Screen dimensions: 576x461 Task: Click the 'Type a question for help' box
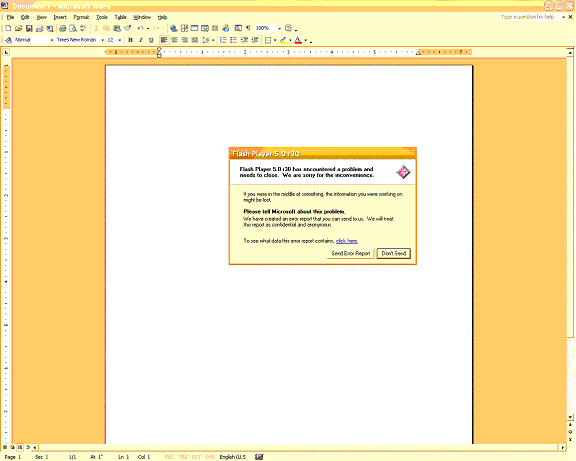pos(530,17)
